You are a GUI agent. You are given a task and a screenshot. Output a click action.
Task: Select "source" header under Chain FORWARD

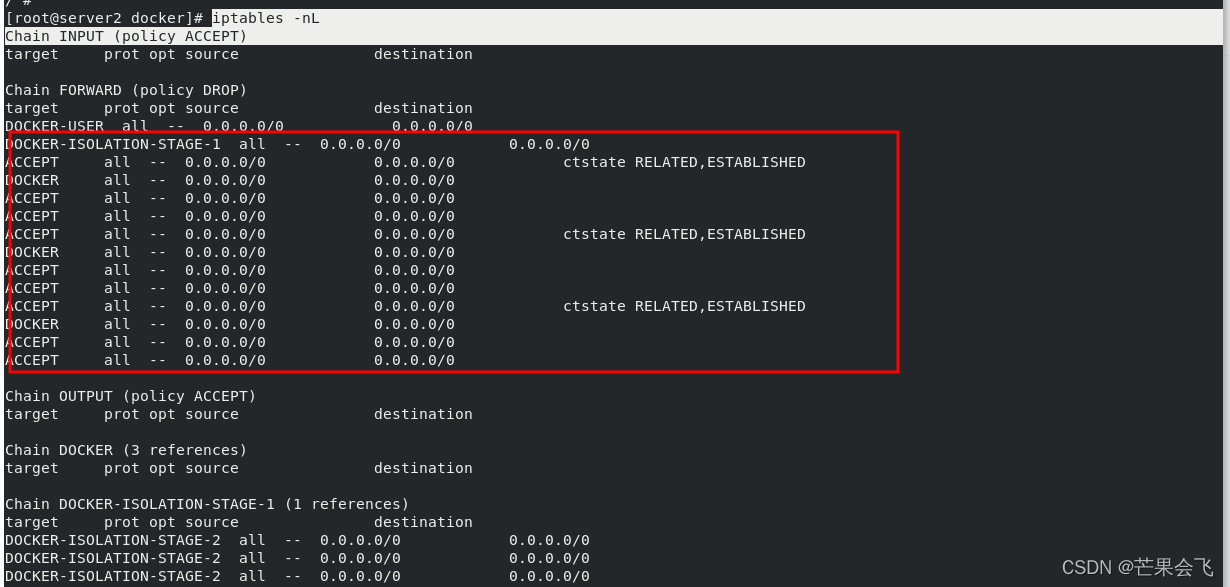(212, 108)
